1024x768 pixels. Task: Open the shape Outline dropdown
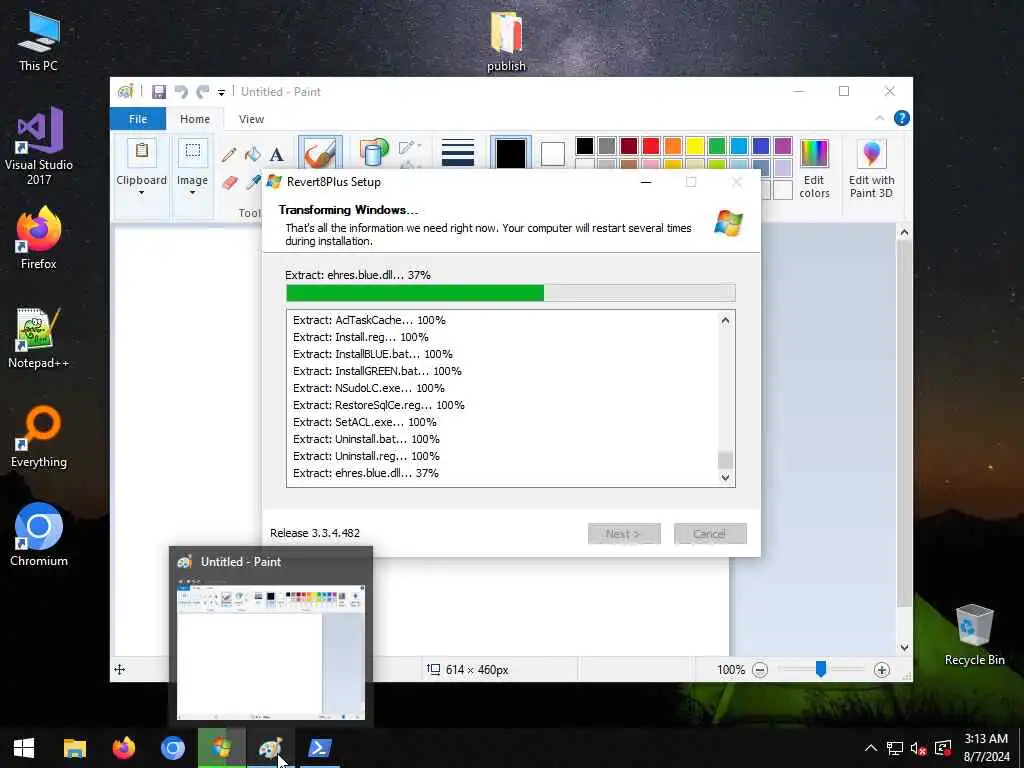click(410, 146)
